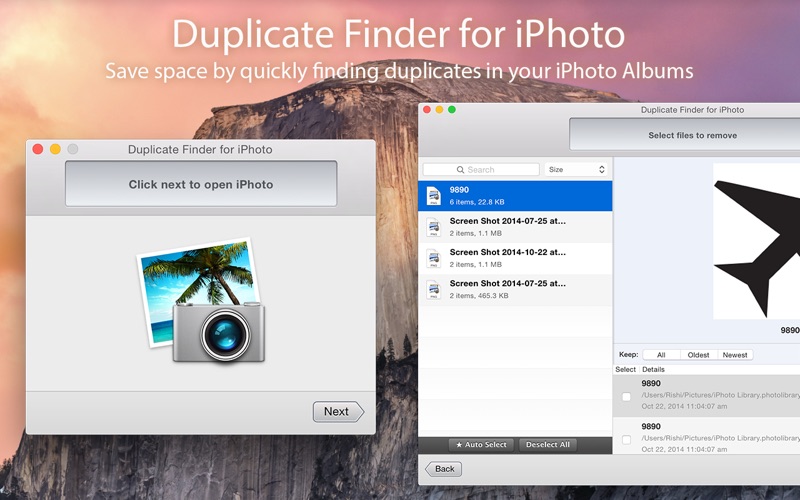800x500 pixels.
Task: Click the iPhoto camera icon in the left window
Action: click(x=202, y=301)
